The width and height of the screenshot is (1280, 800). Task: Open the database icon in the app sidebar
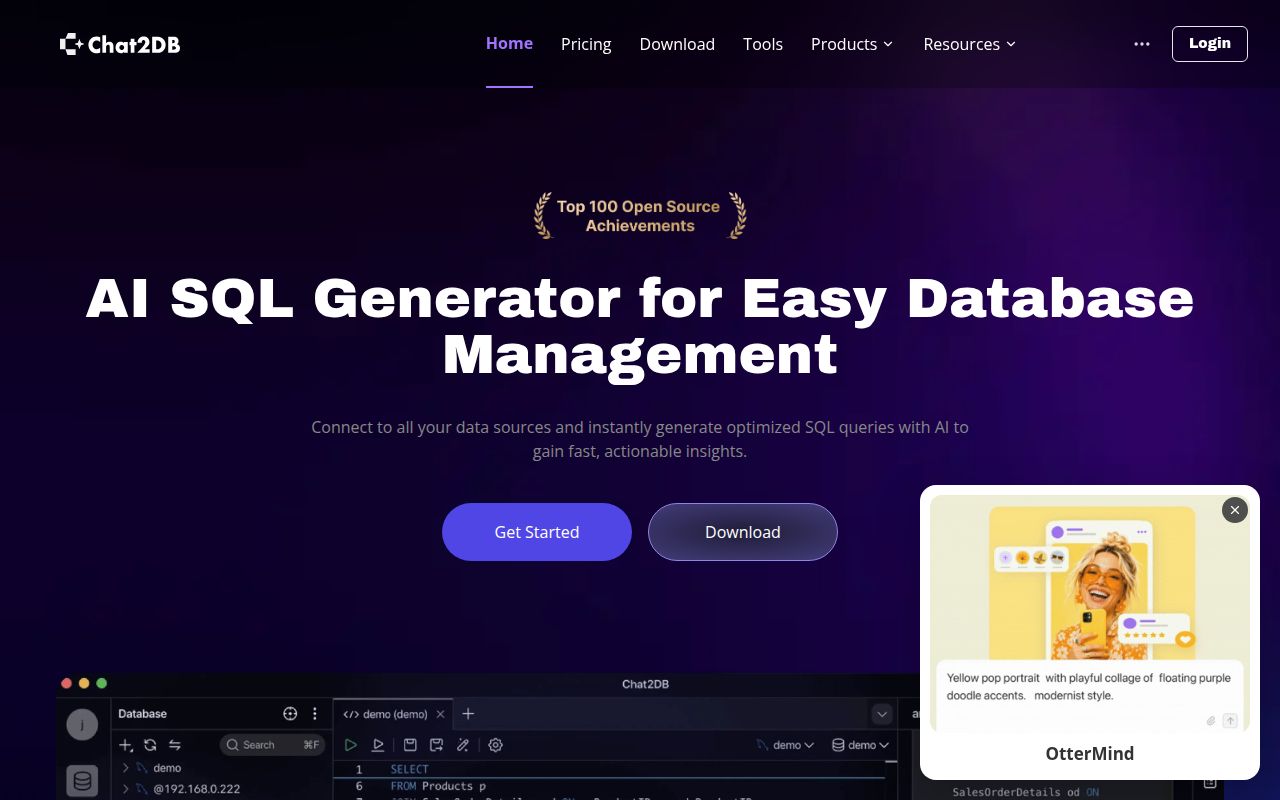82,781
